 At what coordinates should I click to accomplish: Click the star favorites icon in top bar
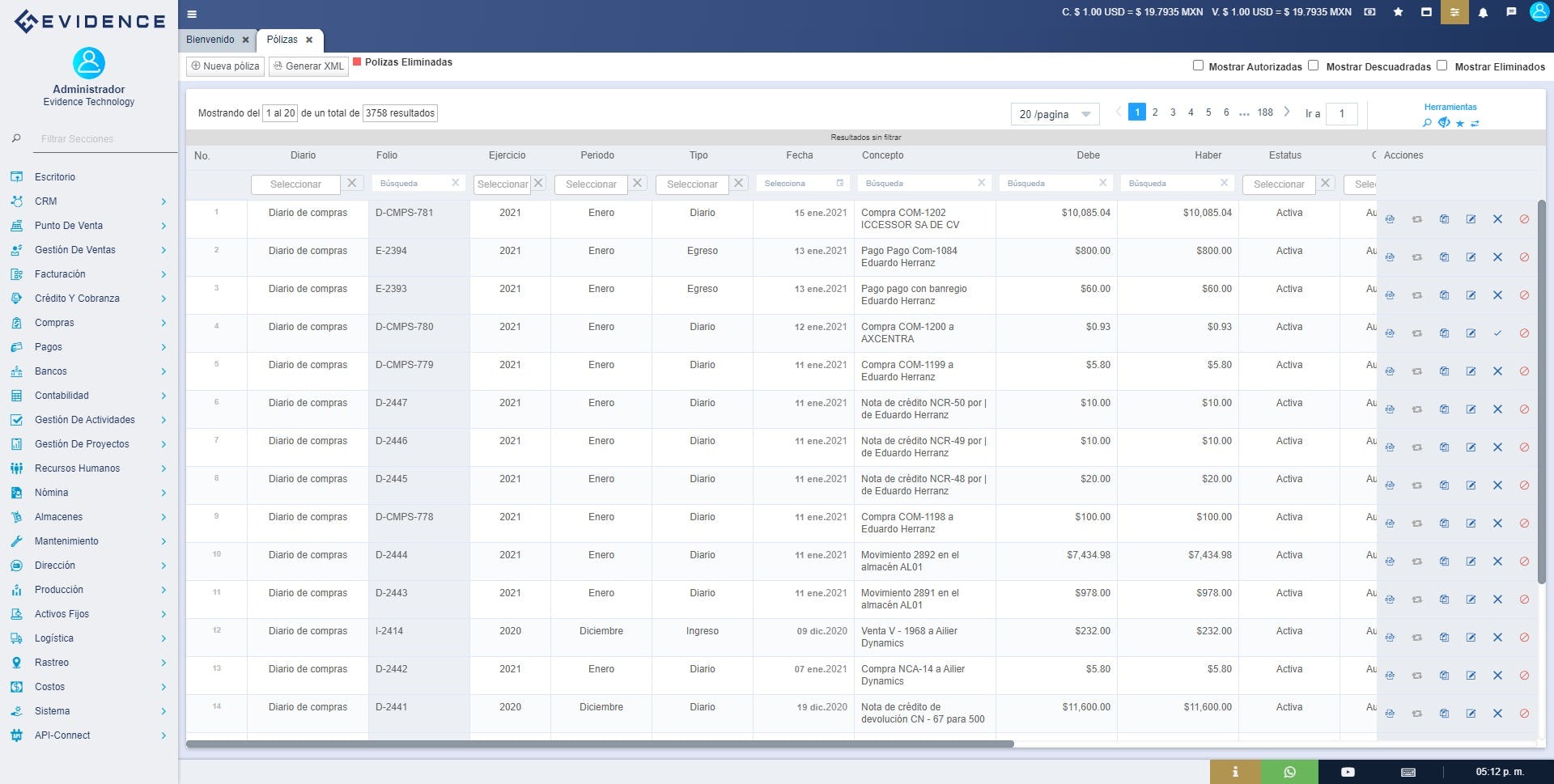pyautogui.click(x=1398, y=13)
